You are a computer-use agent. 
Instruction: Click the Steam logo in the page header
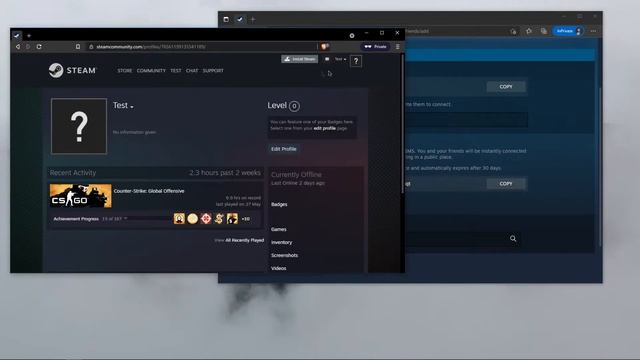[x=72, y=70]
